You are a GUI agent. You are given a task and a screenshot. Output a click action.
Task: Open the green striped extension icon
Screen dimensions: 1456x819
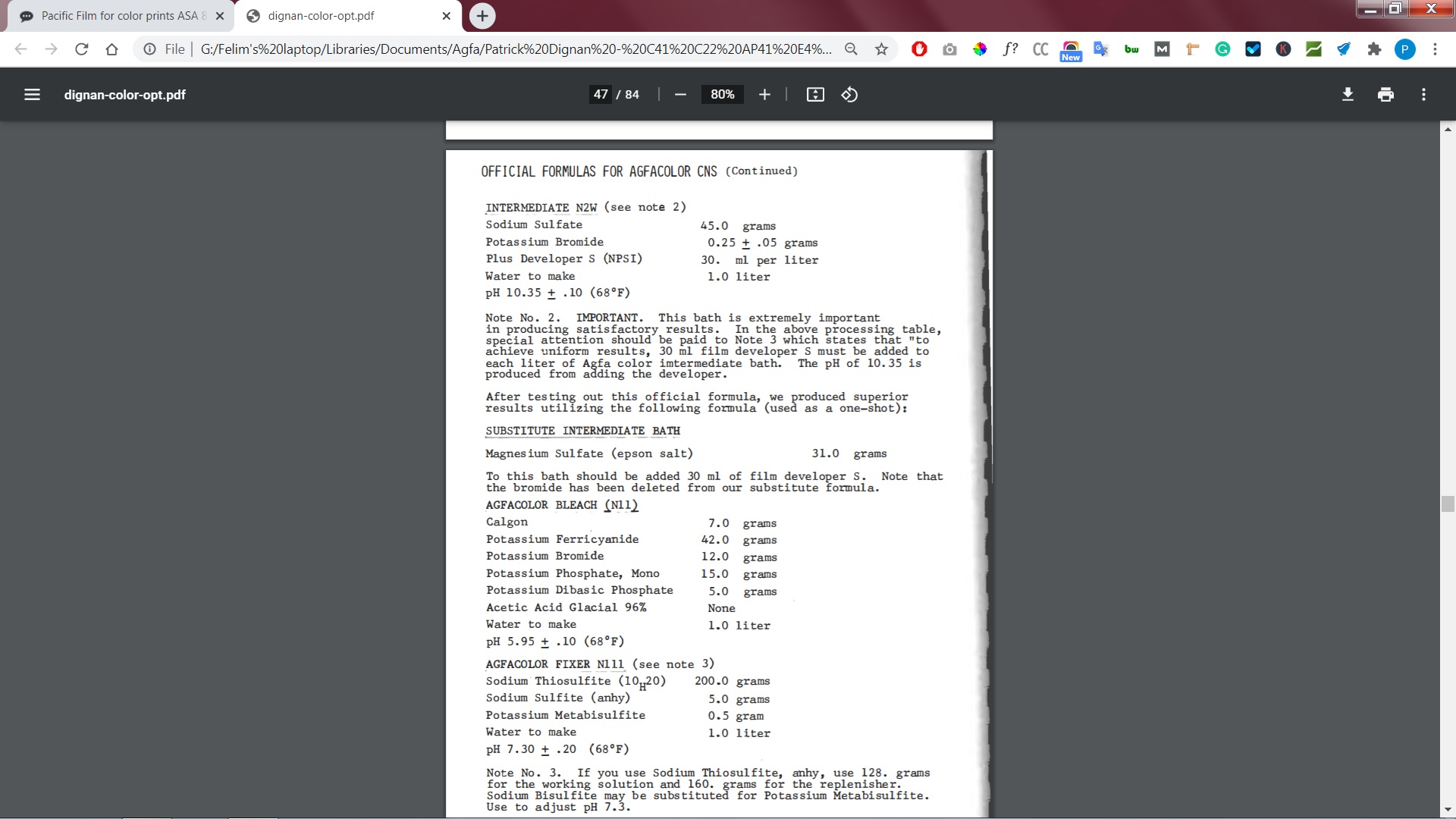point(1313,49)
